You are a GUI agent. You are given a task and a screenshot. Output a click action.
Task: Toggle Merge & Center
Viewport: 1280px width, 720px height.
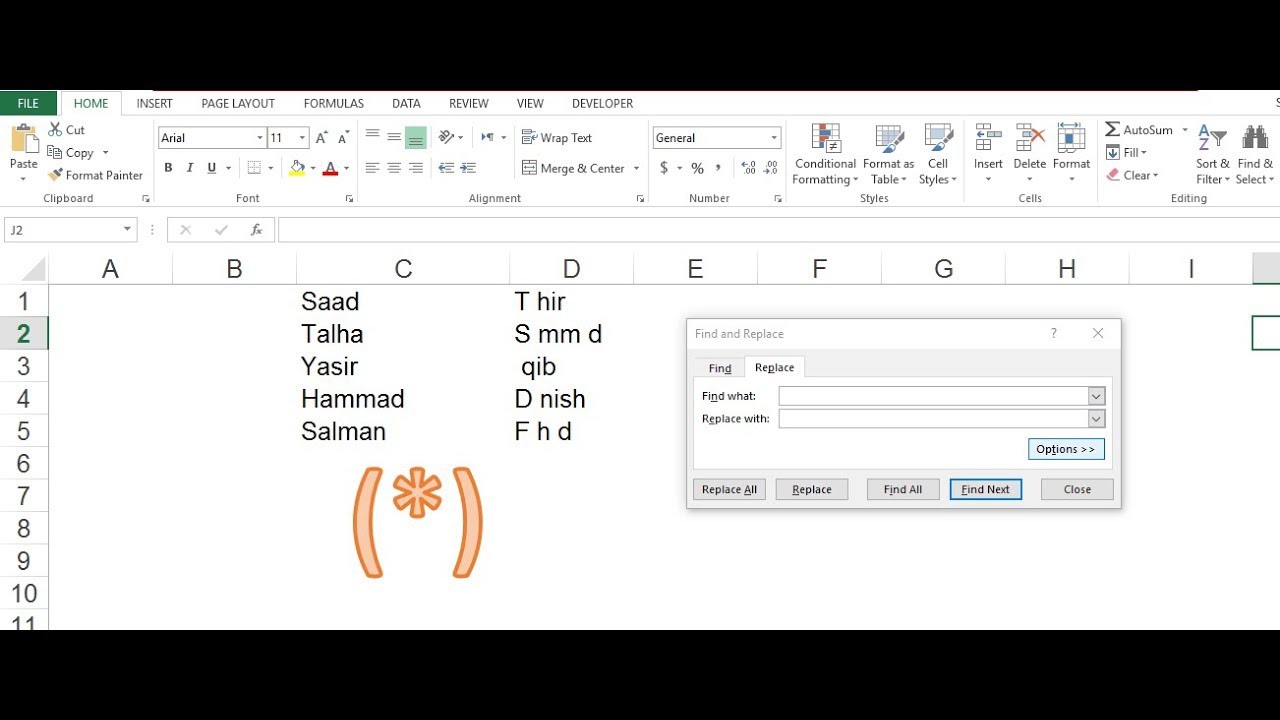click(x=574, y=168)
